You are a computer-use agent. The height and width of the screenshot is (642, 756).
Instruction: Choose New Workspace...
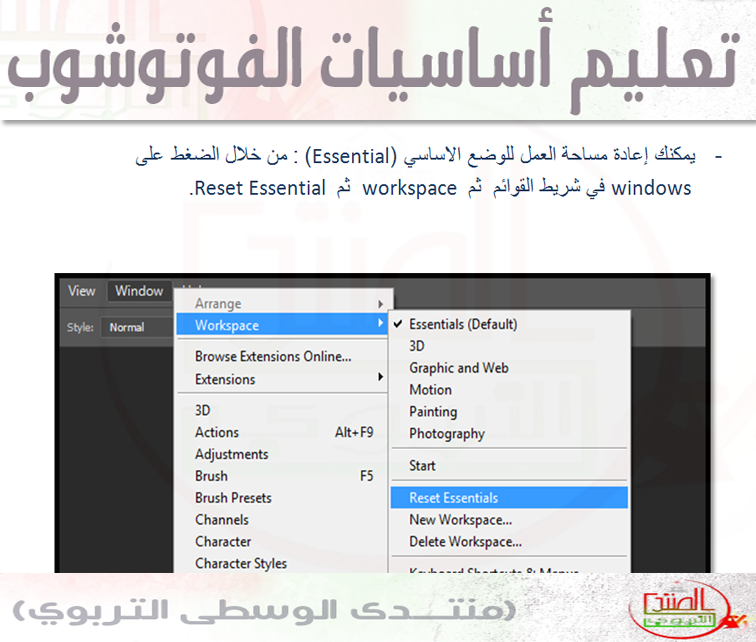[x=509, y=520]
